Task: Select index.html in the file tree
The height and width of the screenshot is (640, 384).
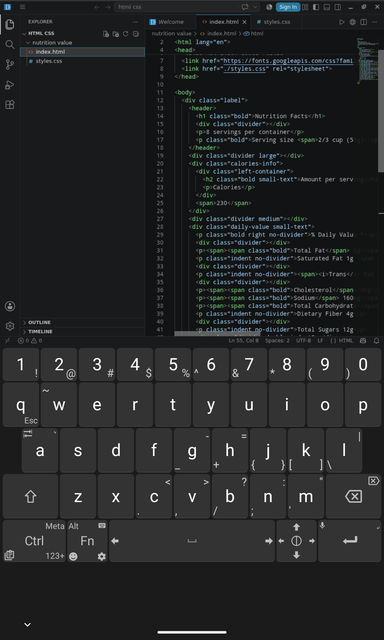Action: pyautogui.click(x=82, y=52)
